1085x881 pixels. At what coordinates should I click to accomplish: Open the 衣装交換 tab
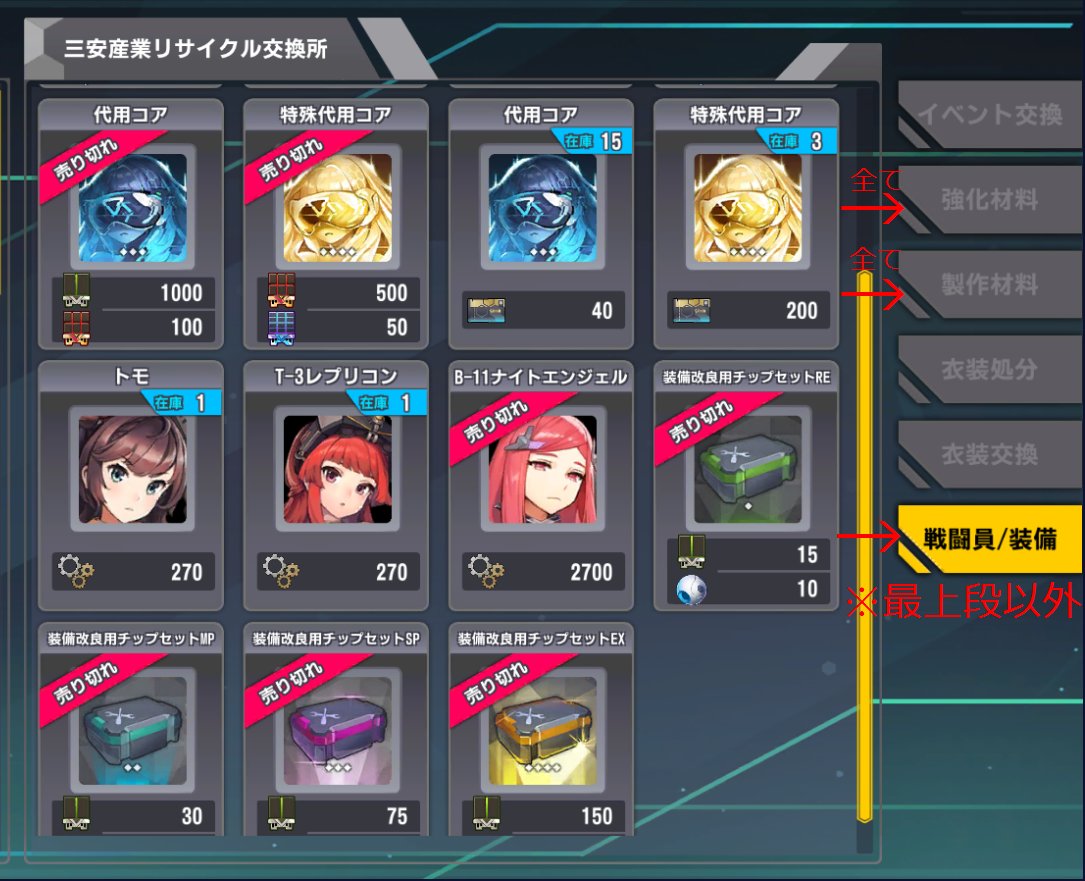[x=990, y=455]
